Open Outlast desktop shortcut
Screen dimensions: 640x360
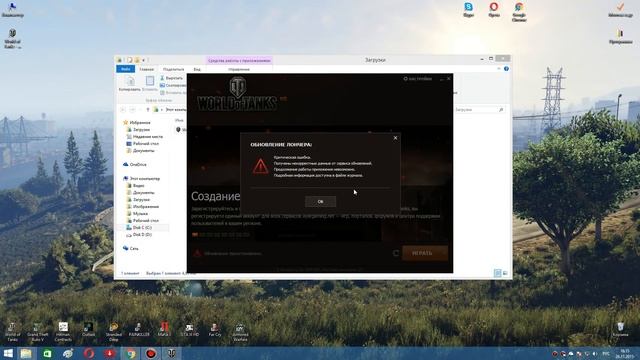tap(88, 330)
